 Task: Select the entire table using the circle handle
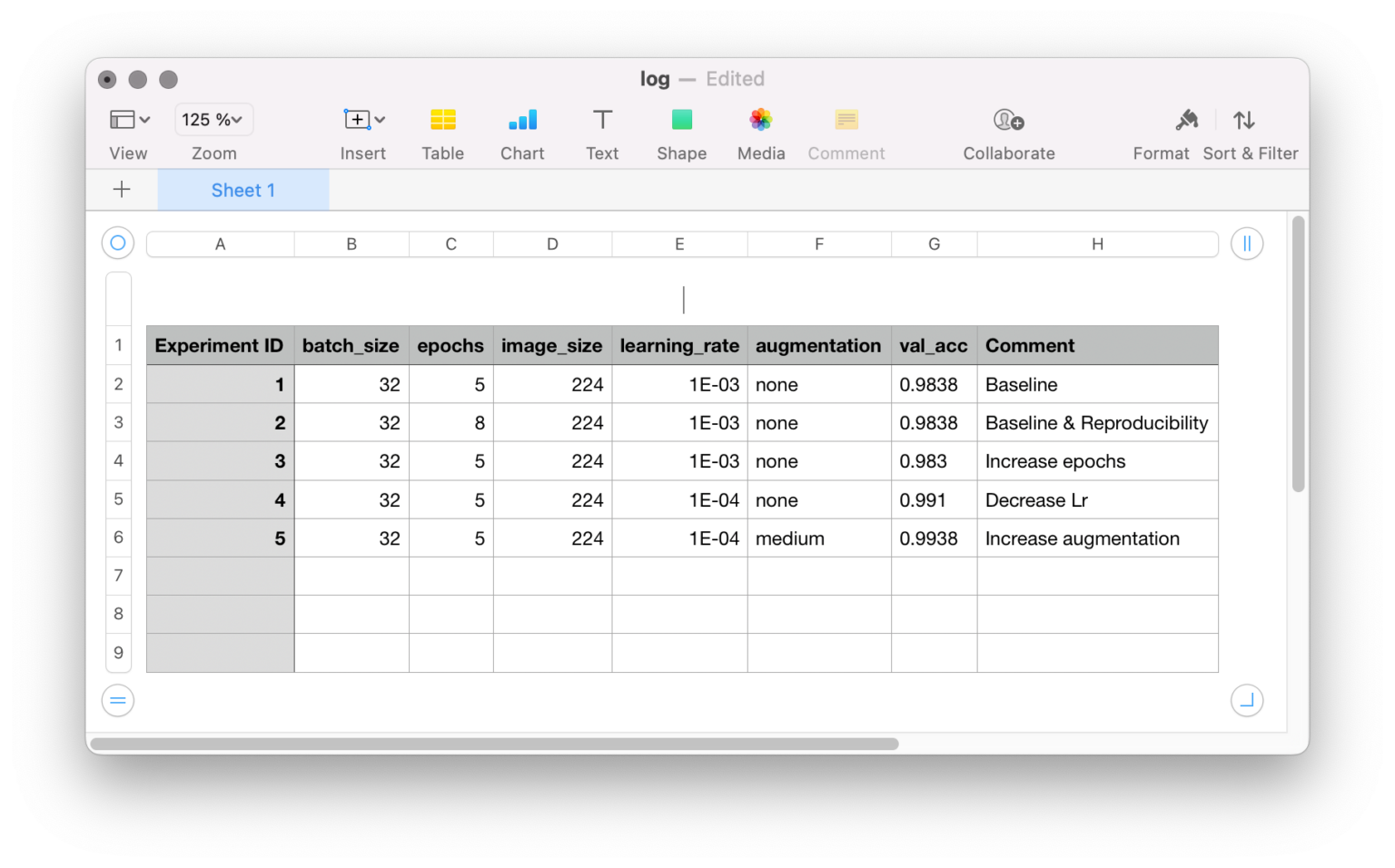117,242
